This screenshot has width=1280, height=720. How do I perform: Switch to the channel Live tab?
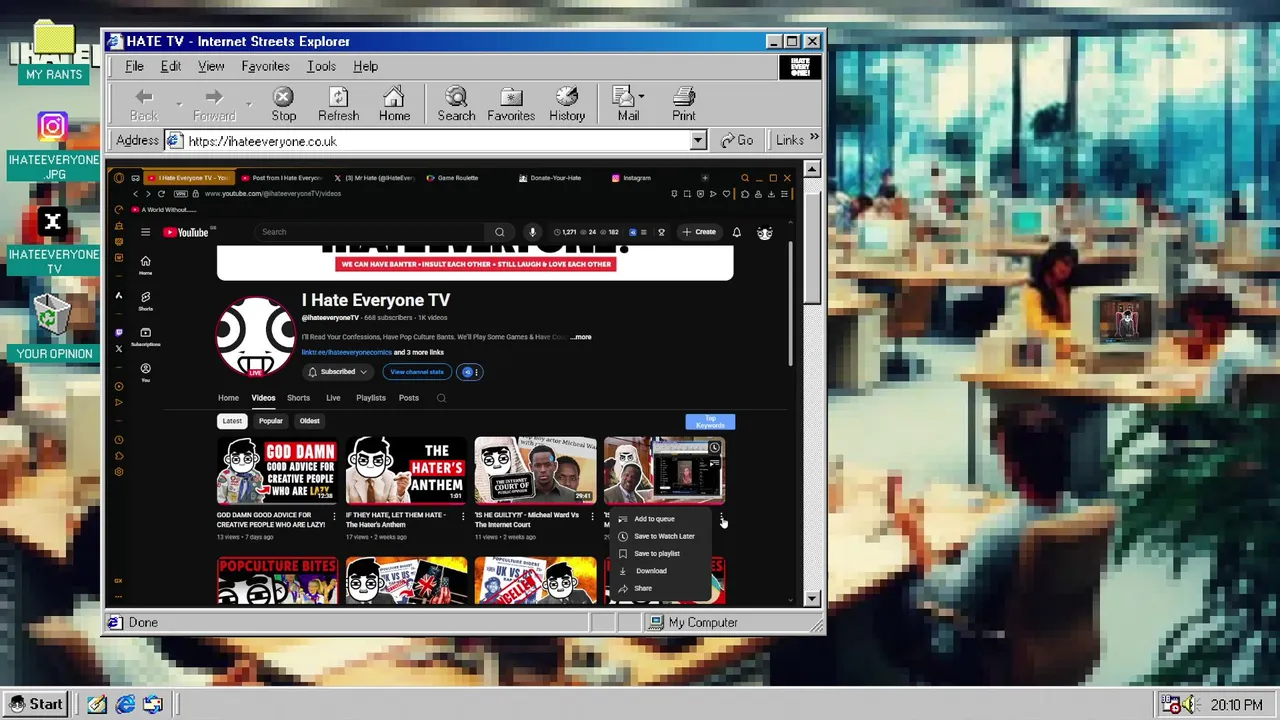[333, 398]
